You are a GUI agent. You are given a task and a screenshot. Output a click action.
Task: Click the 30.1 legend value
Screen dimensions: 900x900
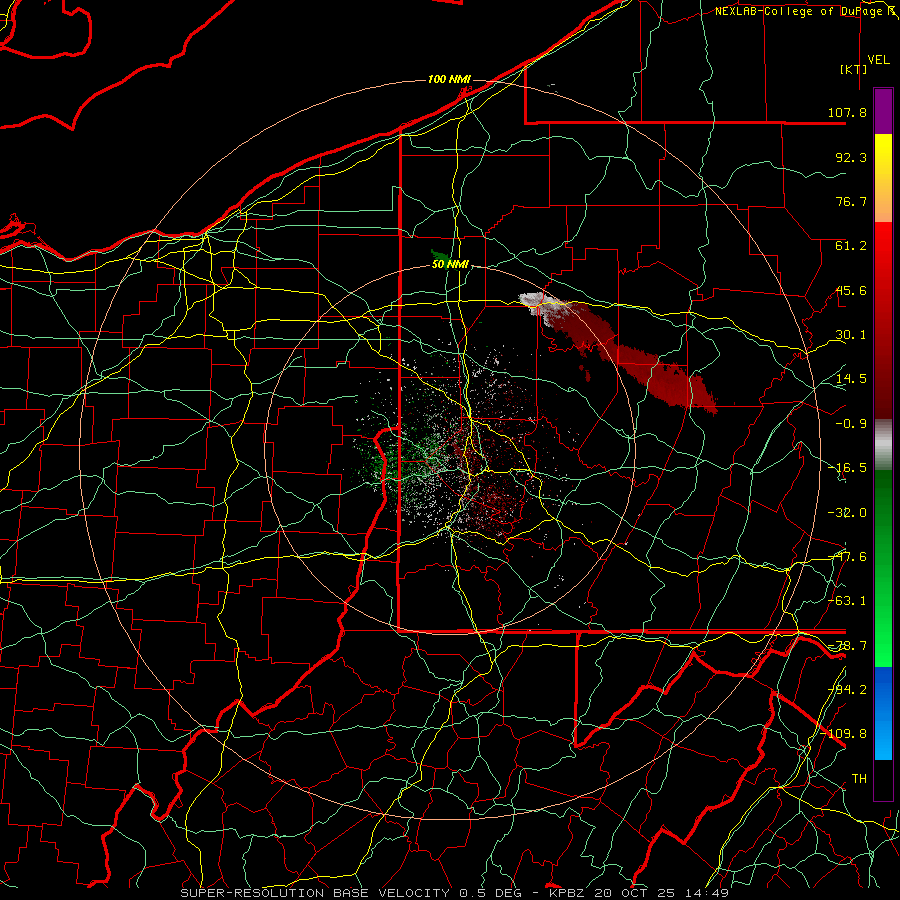coord(851,335)
